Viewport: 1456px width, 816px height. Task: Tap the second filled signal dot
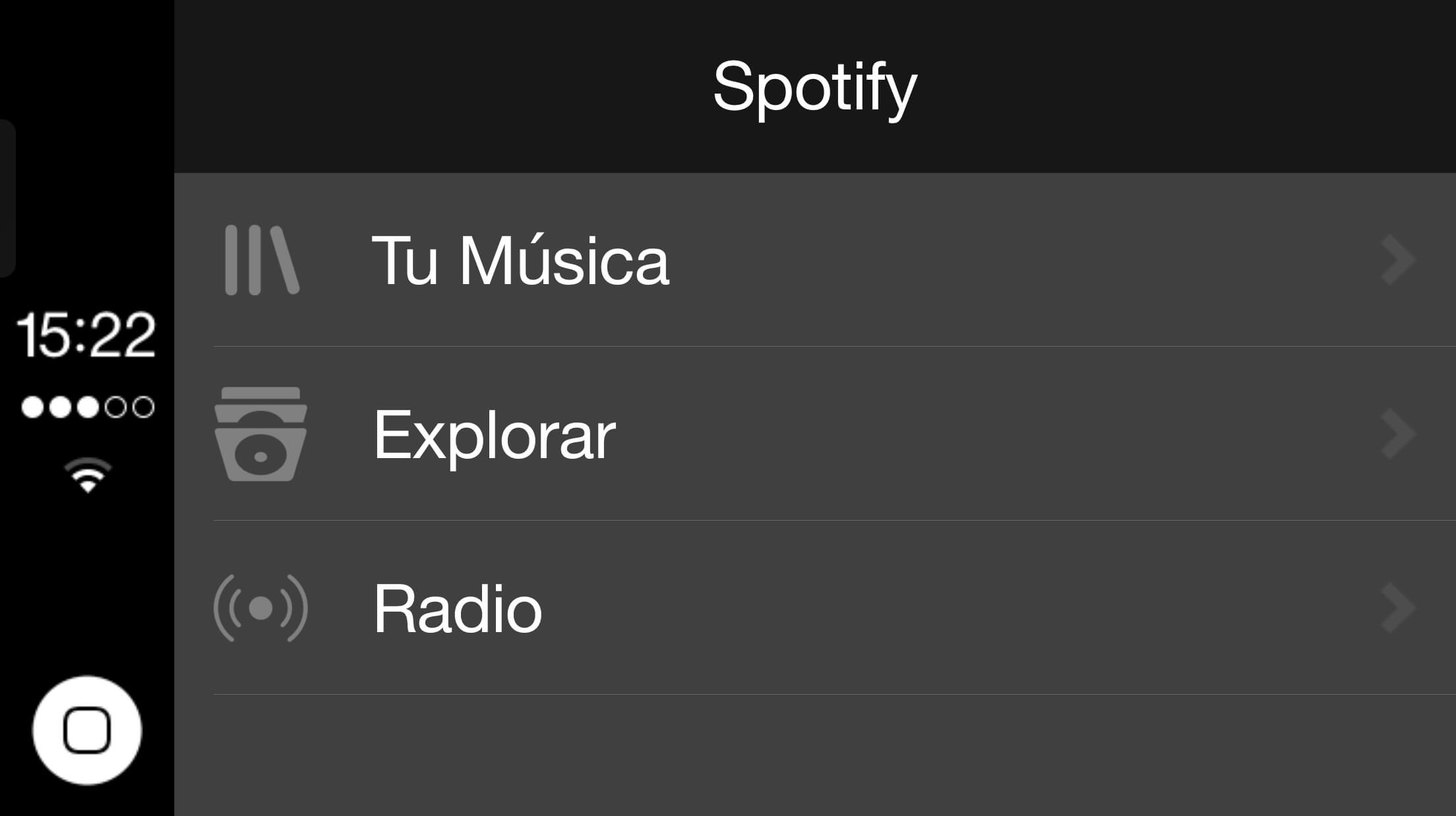pyautogui.click(x=60, y=407)
